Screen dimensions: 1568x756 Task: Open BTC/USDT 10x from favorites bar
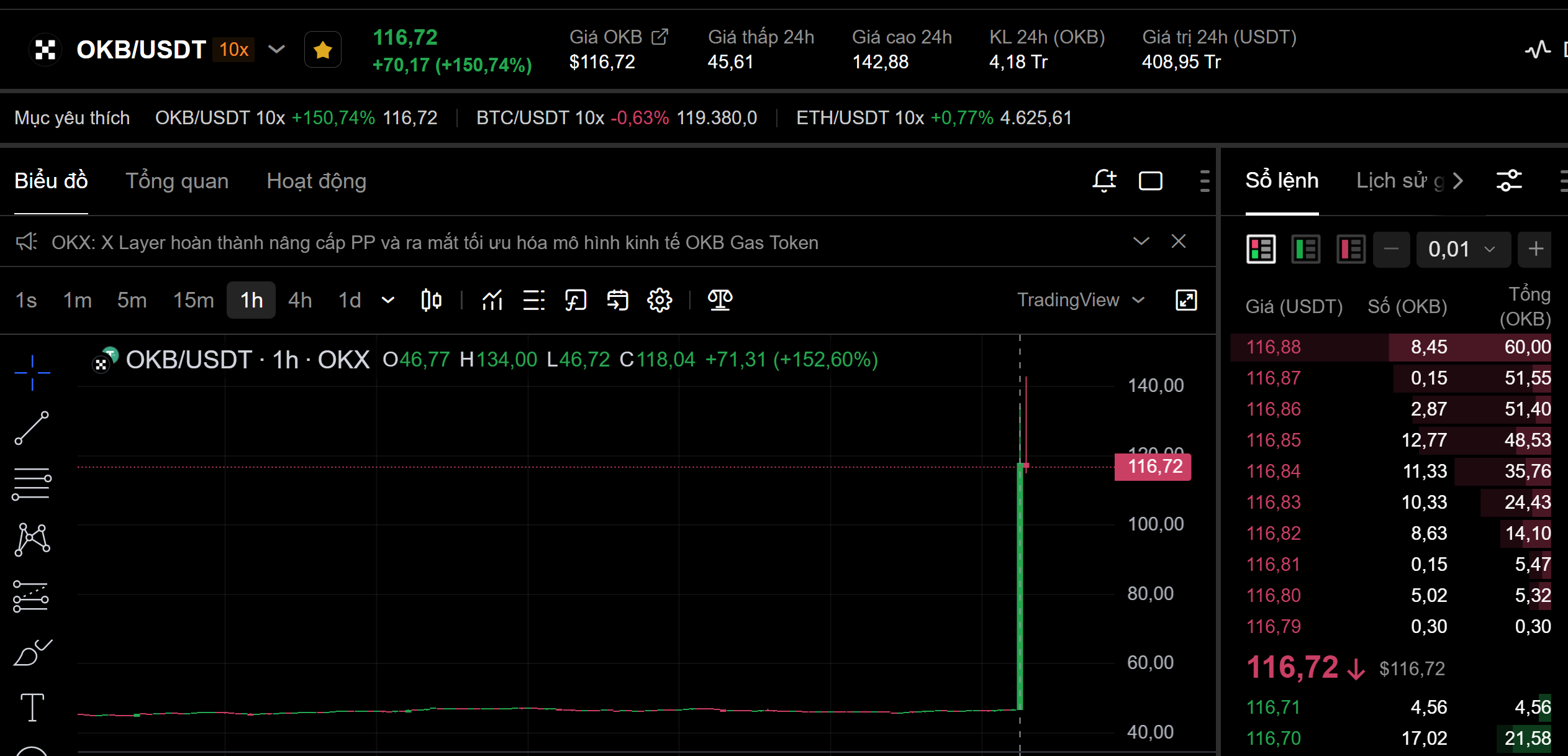[x=616, y=117]
